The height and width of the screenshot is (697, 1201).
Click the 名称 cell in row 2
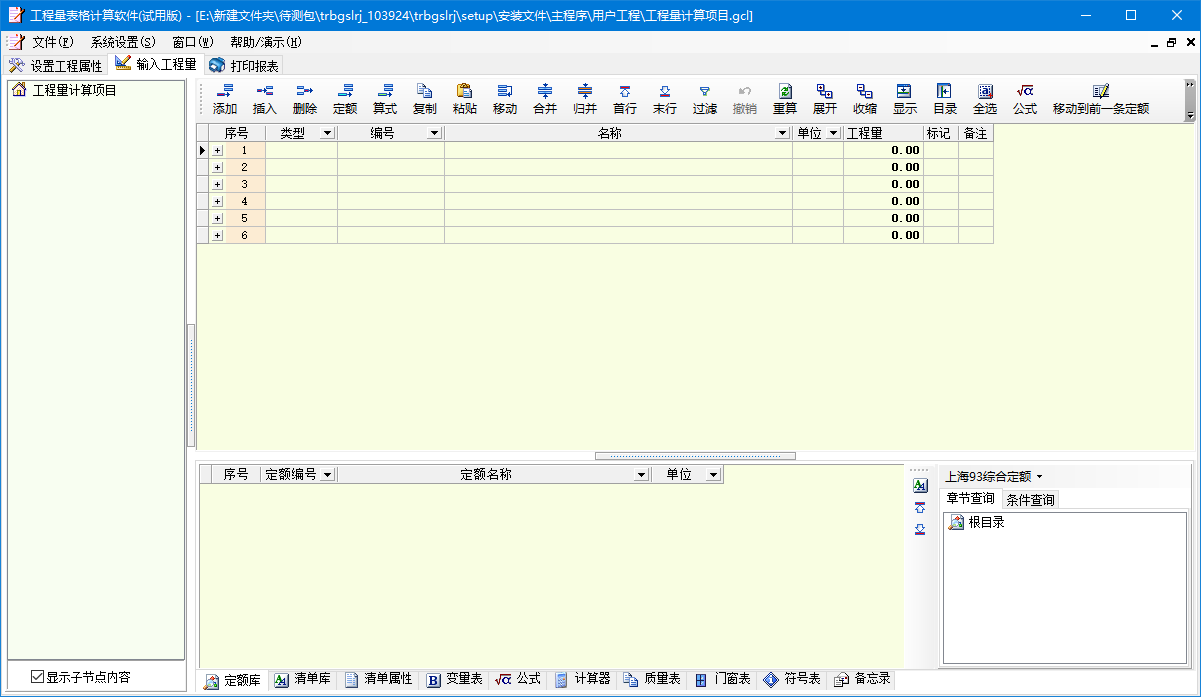618,168
